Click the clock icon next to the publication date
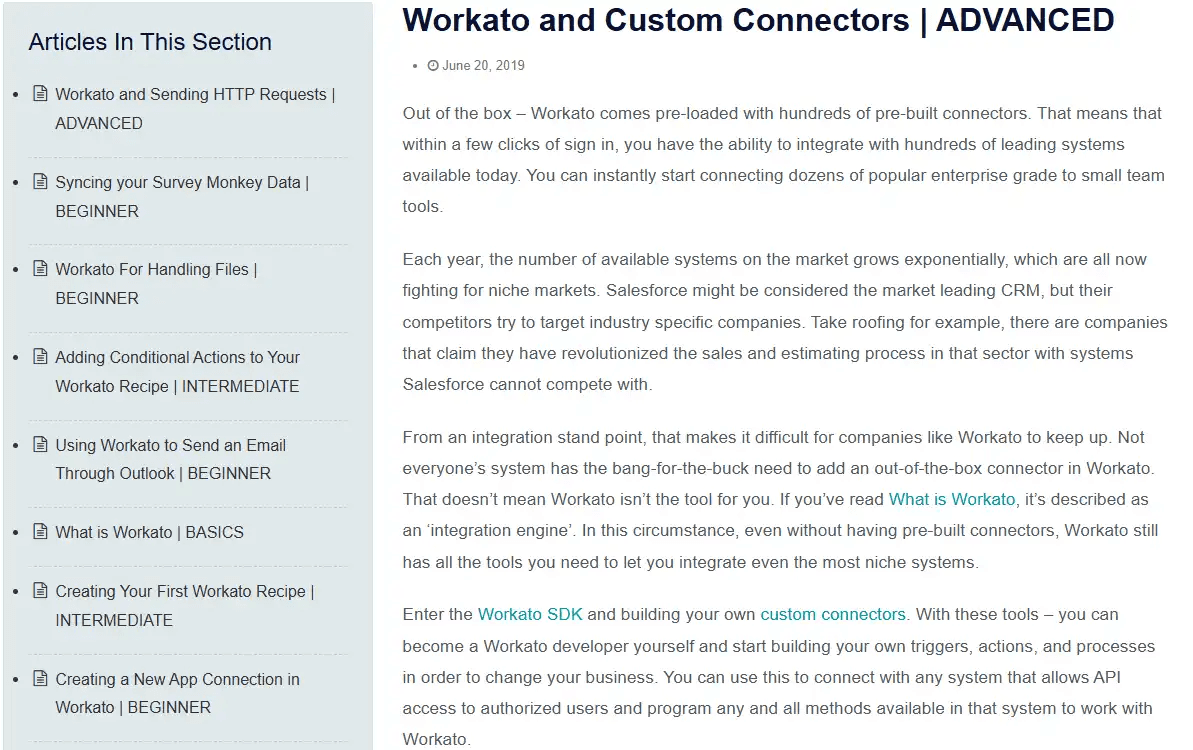Image resolution: width=1193 pixels, height=750 pixels. tap(434, 65)
